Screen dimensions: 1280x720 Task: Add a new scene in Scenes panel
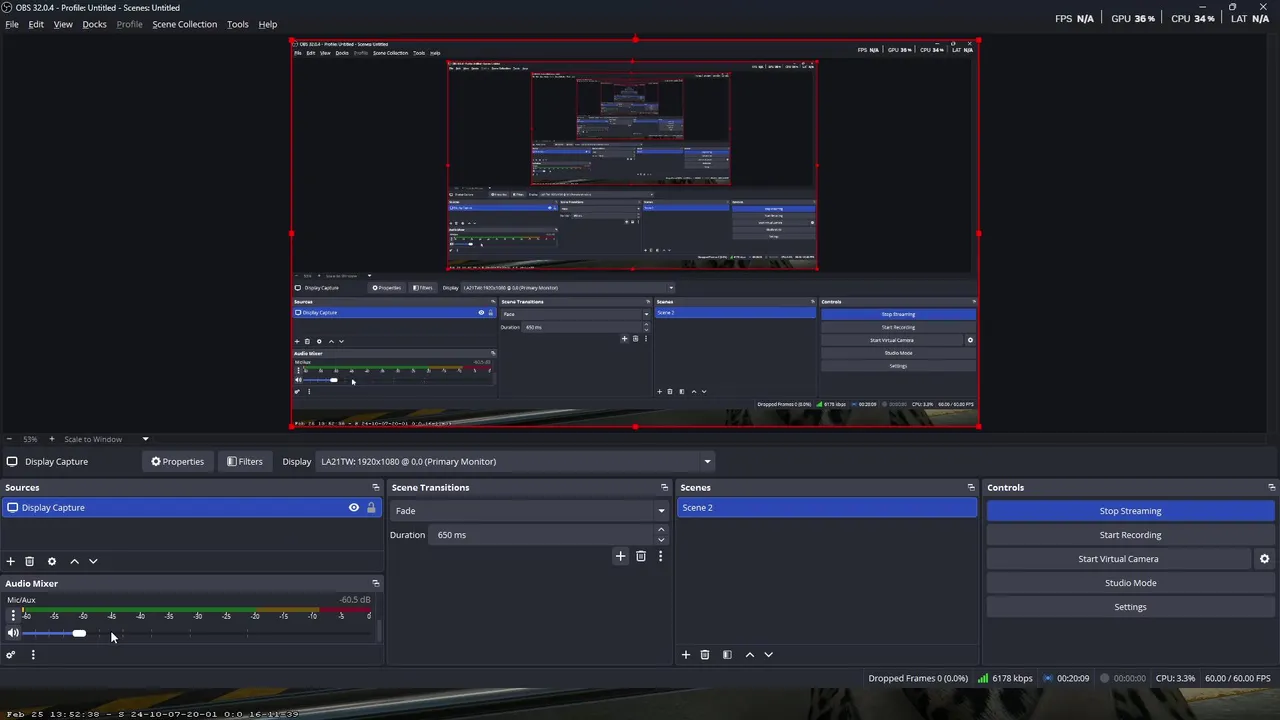686,654
